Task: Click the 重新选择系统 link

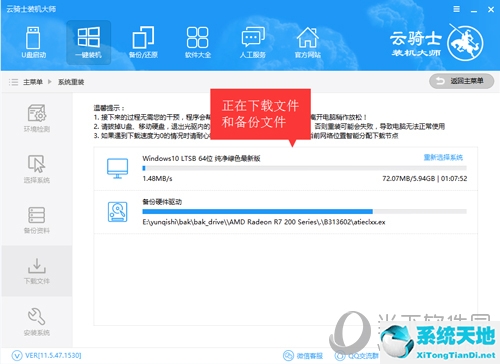Action: tap(443, 157)
